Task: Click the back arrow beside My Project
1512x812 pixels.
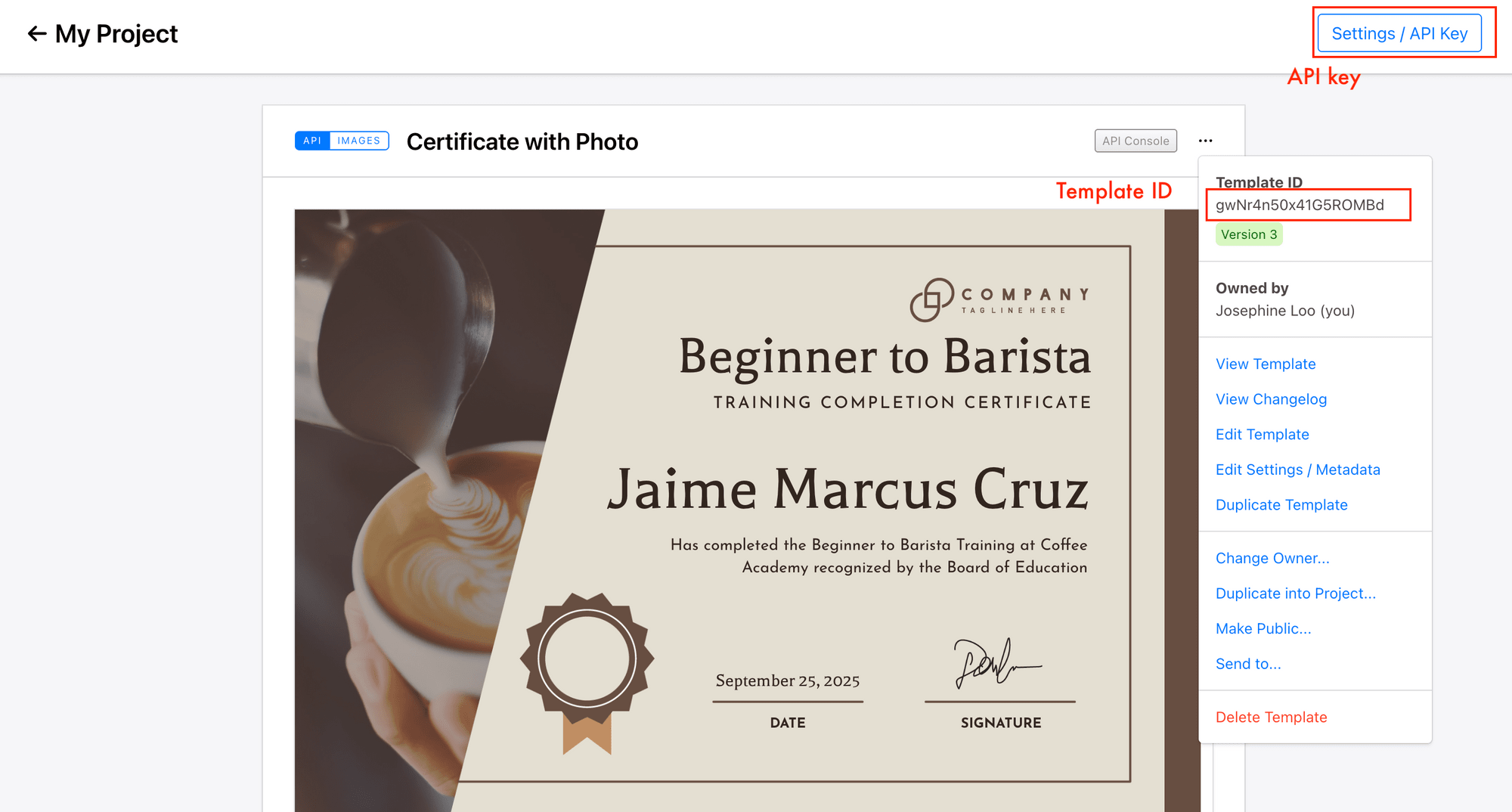Action: 36,33
